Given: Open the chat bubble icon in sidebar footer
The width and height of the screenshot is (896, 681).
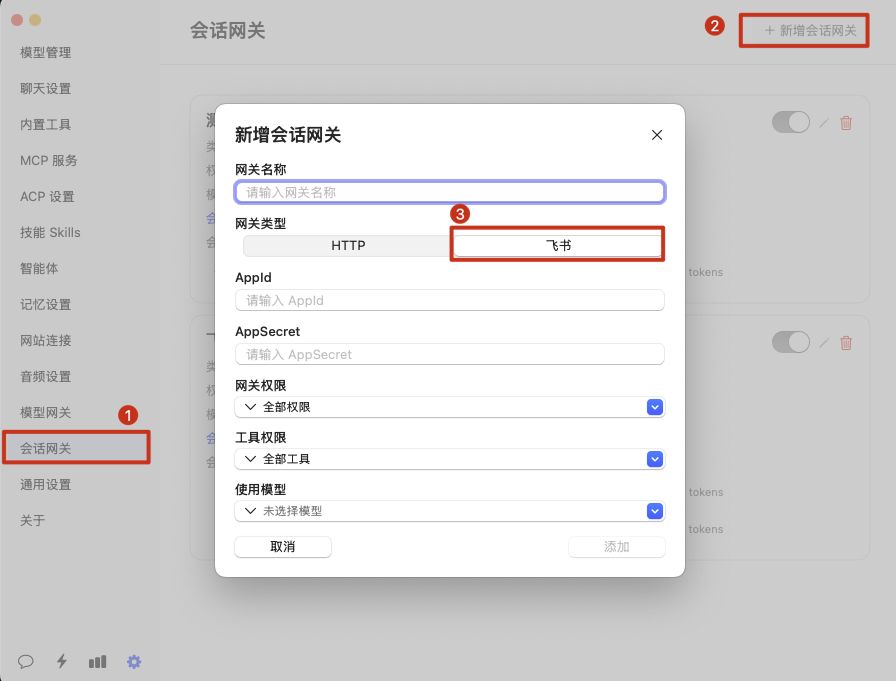Looking at the screenshot, I should click(26, 661).
